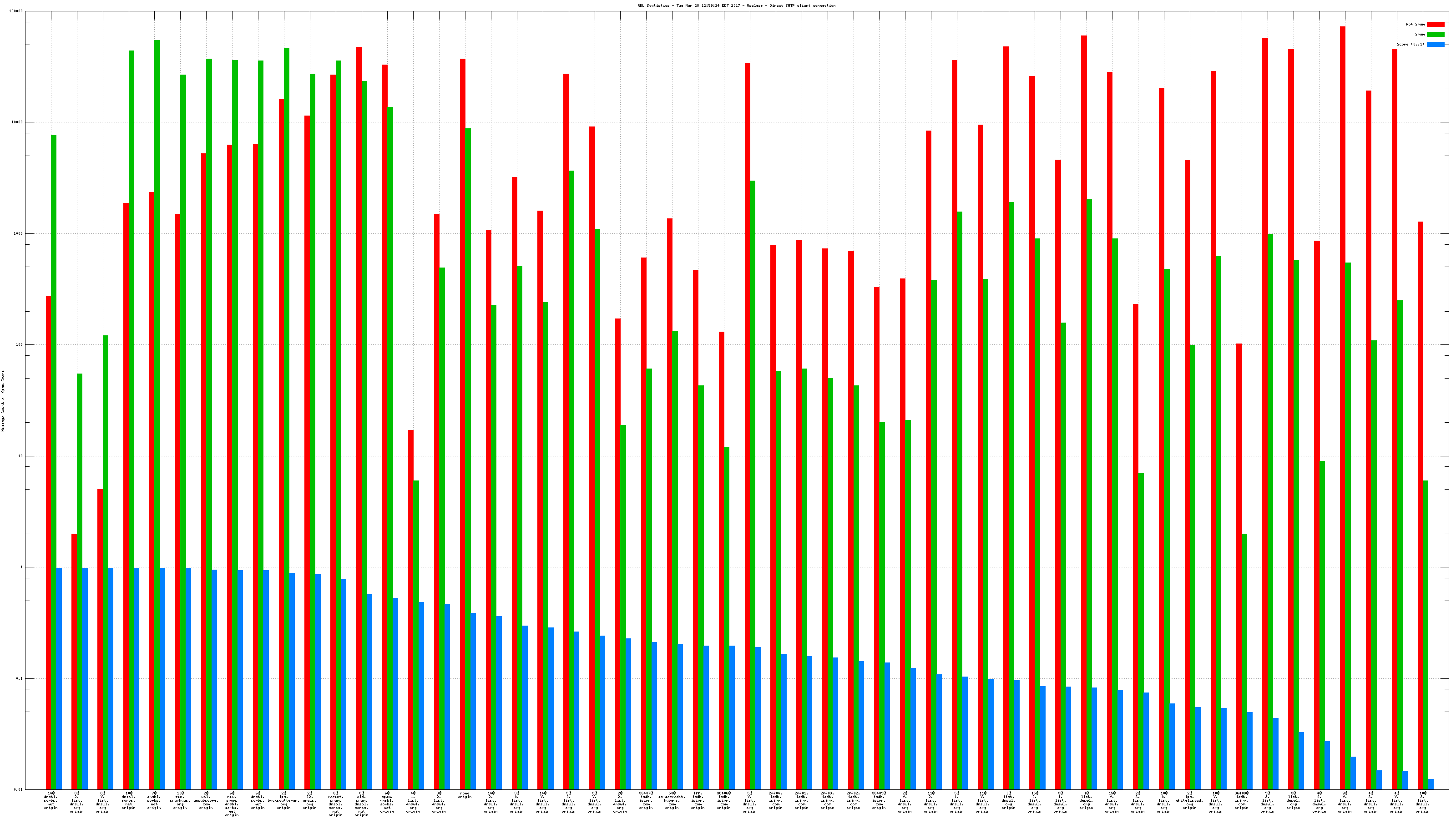Select the ubl.unsubscore.com origin x-axis label

[x=206, y=801]
